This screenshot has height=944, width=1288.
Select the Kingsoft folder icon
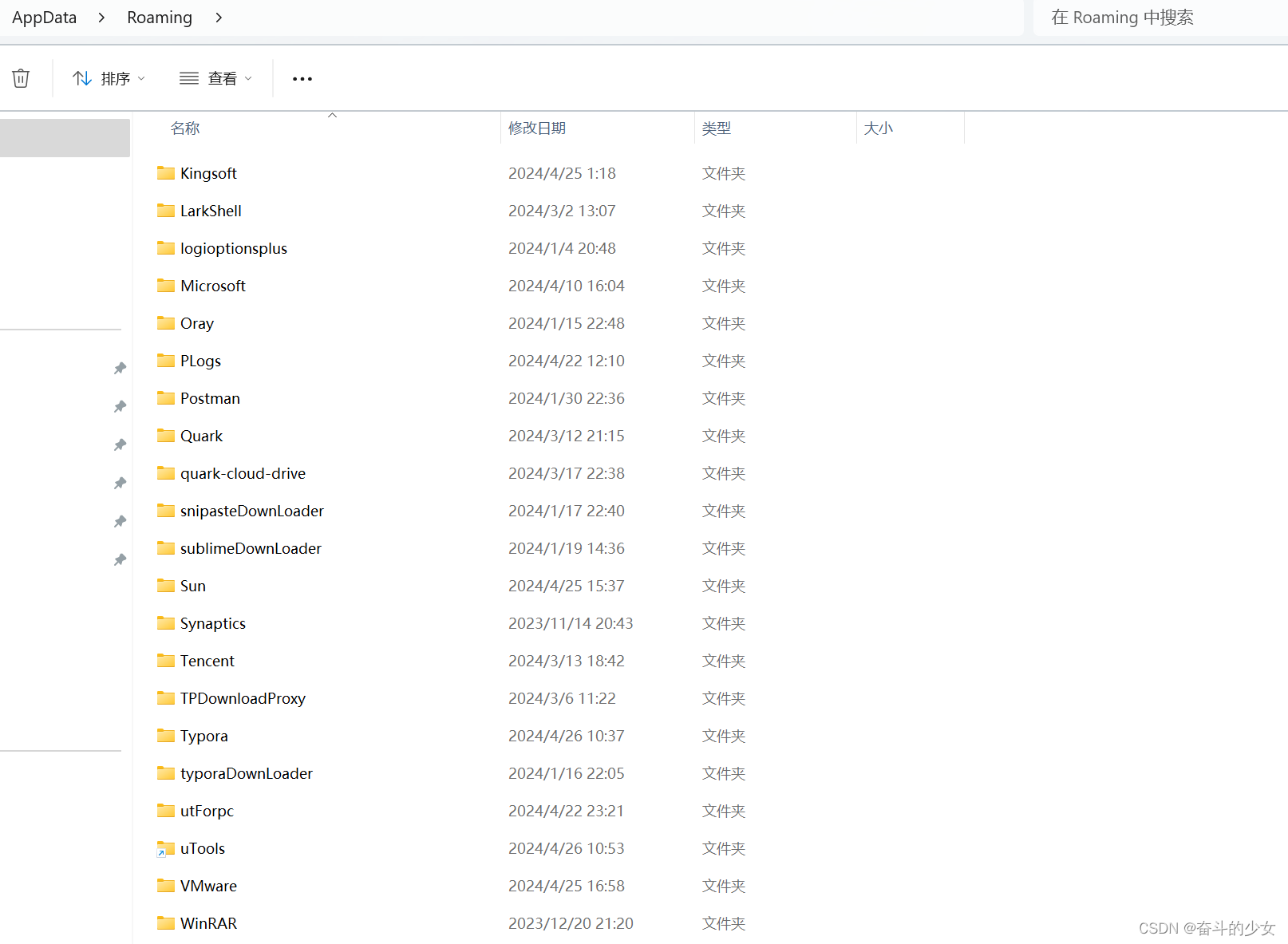click(x=166, y=173)
